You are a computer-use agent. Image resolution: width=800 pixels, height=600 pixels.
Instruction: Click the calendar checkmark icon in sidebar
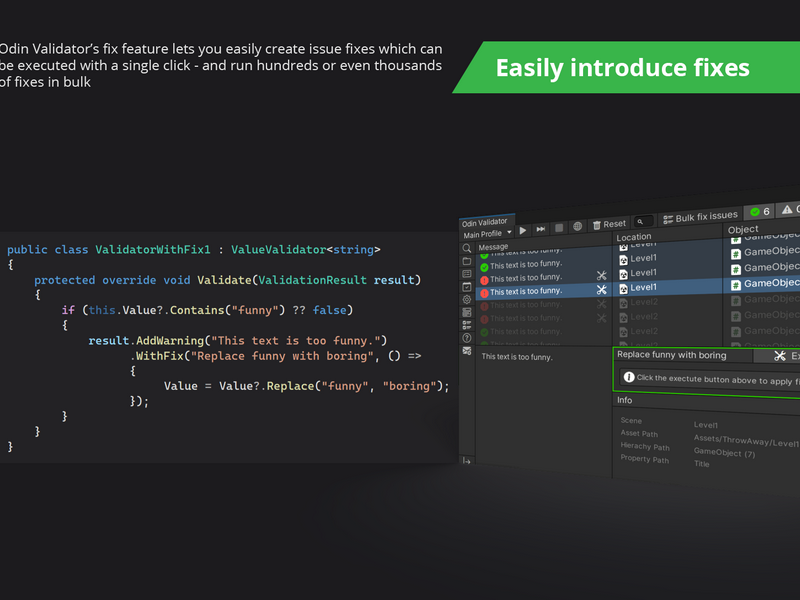click(x=467, y=287)
